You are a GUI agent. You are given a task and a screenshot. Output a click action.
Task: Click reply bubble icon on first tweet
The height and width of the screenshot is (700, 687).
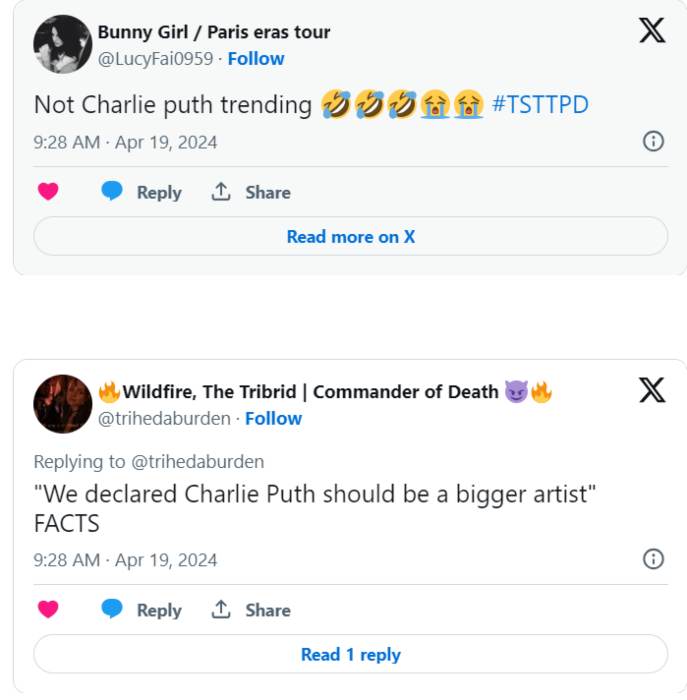pos(112,192)
